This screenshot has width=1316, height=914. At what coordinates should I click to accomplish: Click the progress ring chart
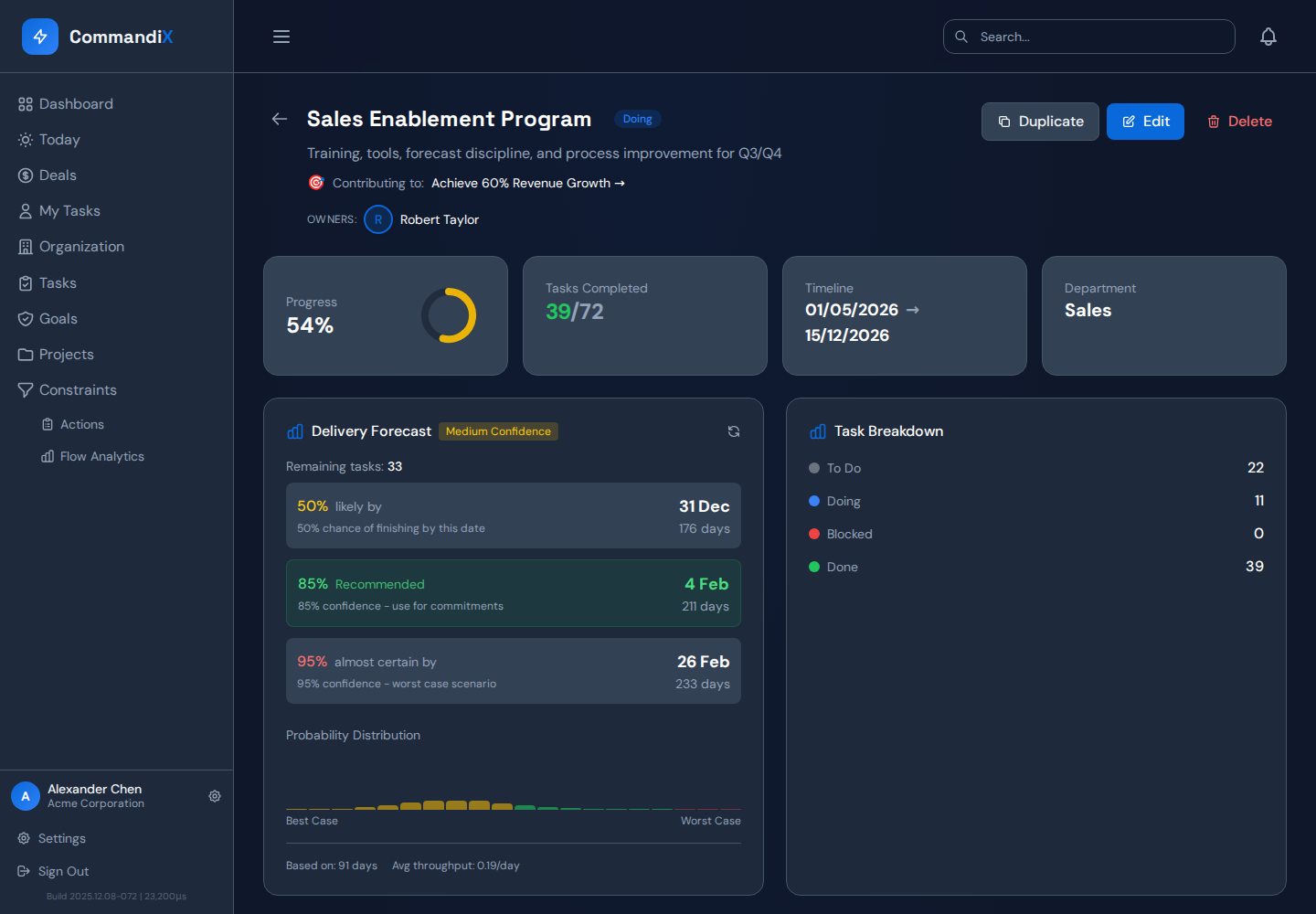pyautogui.click(x=449, y=315)
